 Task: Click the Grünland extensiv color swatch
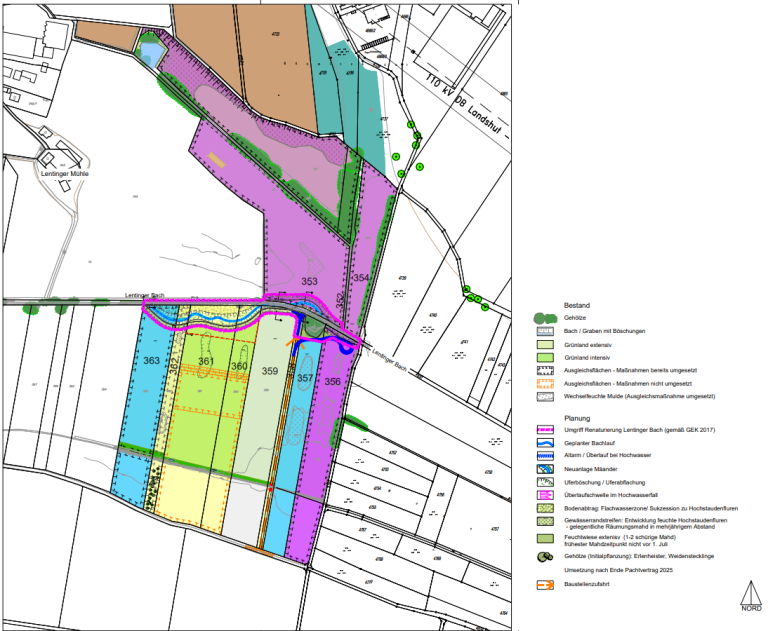pyautogui.click(x=545, y=343)
